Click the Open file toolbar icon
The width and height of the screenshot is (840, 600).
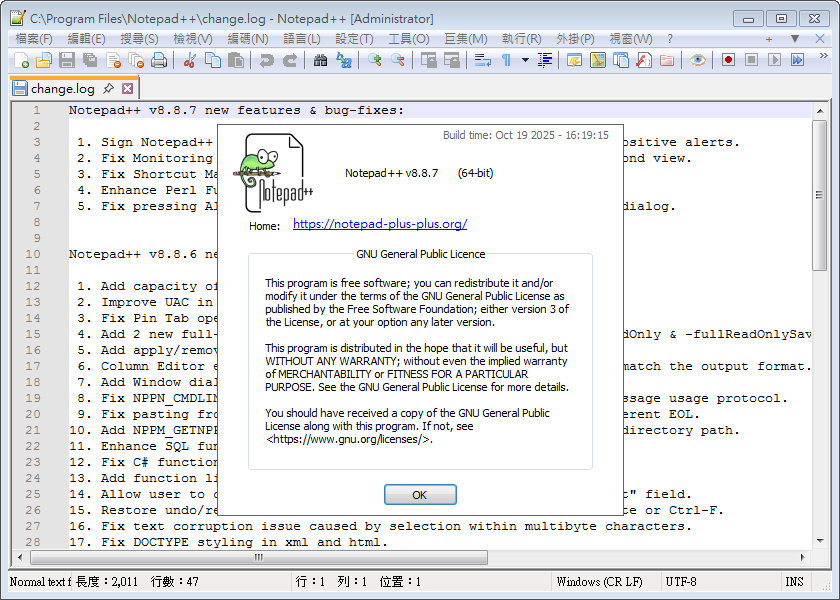pyautogui.click(x=44, y=60)
